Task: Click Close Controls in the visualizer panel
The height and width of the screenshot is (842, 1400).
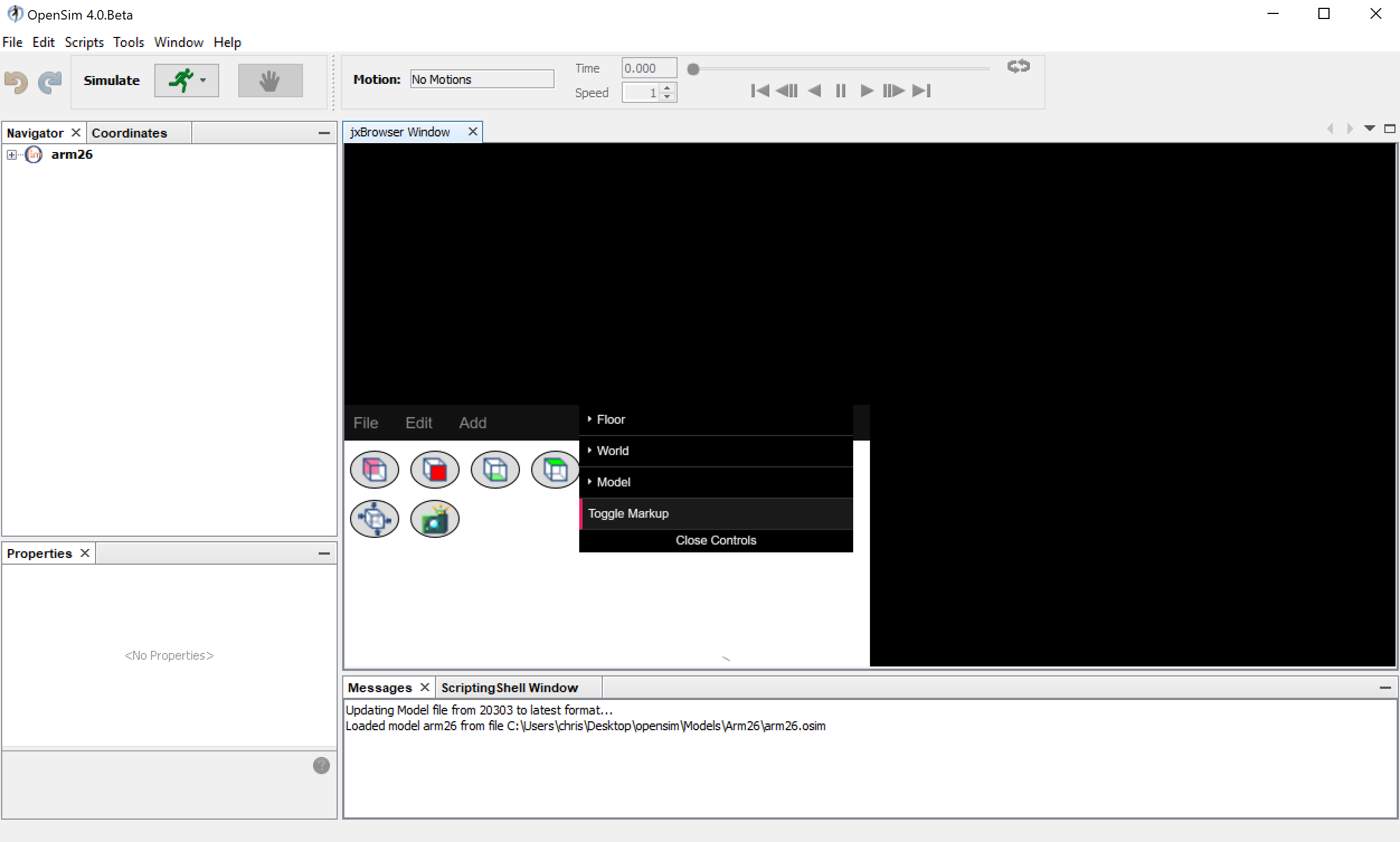Action: point(715,540)
